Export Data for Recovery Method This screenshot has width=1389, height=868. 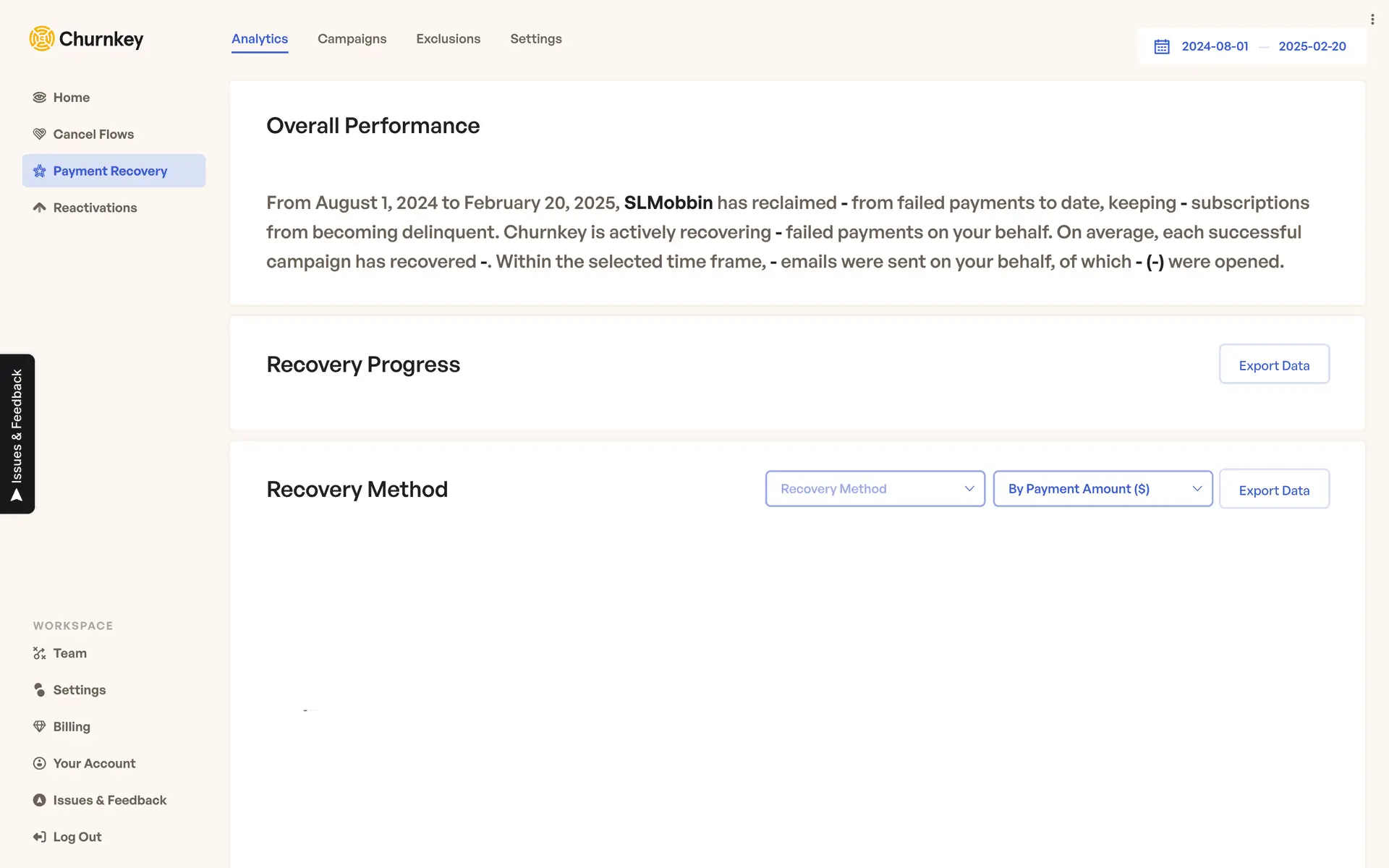1273,490
